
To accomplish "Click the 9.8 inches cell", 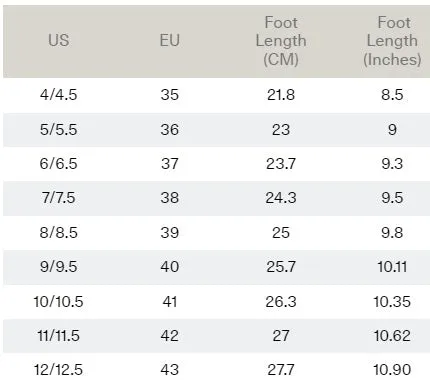I will pyautogui.click(x=392, y=232).
